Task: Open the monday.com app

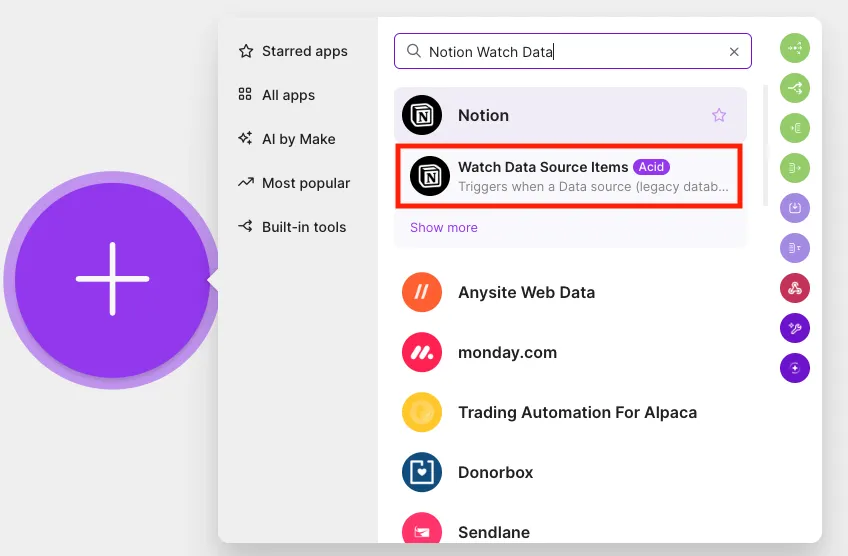Action: (x=571, y=353)
